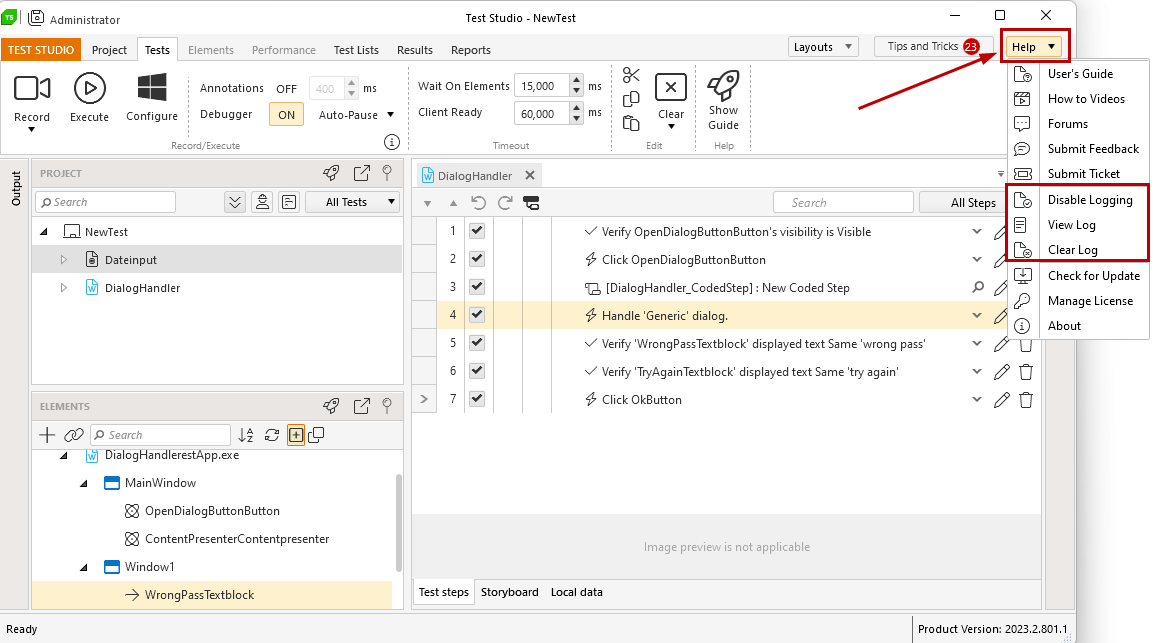Increase Wait On Elements timeout value
This screenshot has width=1156, height=643.
point(577,80)
